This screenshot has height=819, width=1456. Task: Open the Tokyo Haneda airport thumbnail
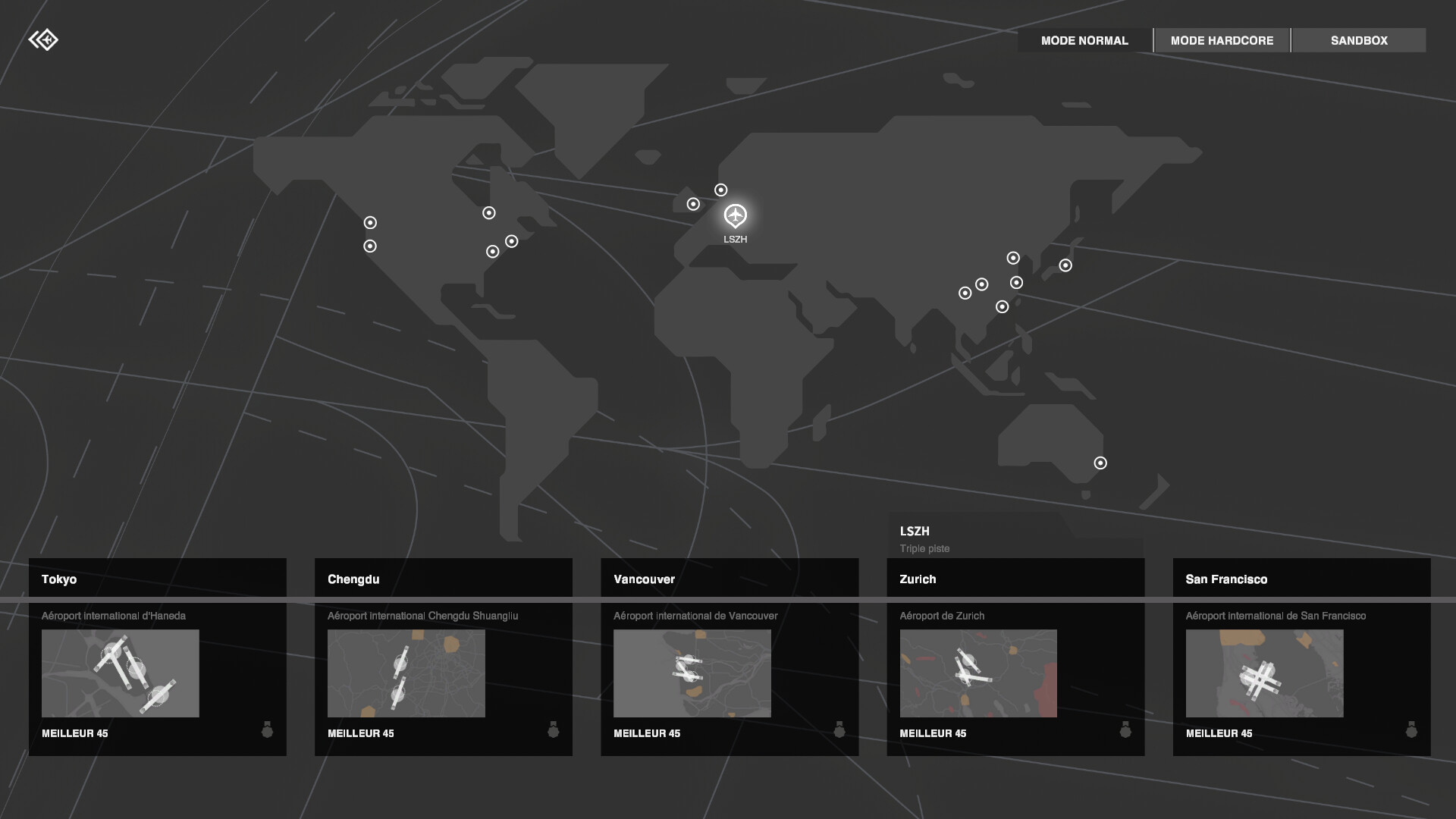point(121,673)
